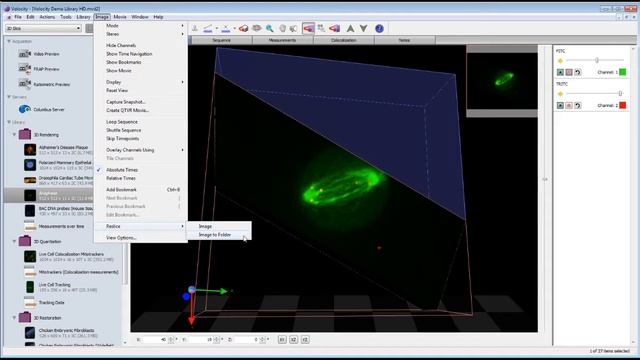Image resolution: width=640 pixels, height=360 pixels.
Task: Click the 3D Restoration folder icon
Action: [x=24, y=317]
